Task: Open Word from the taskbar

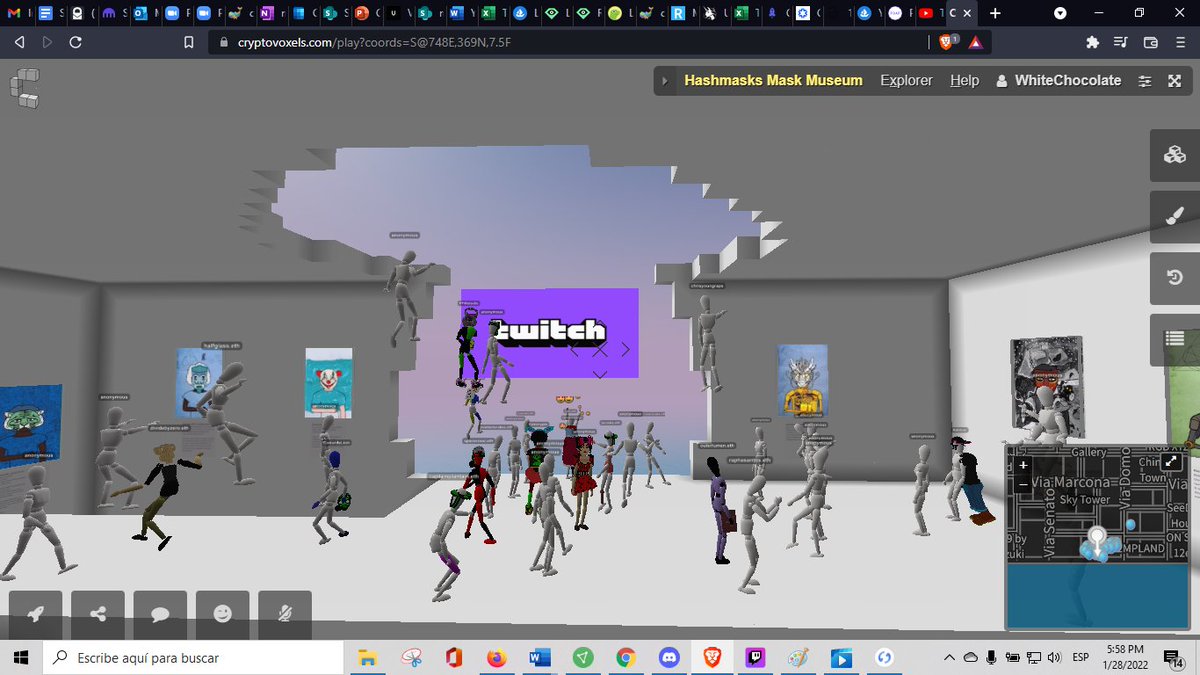Action: pyautogui.click(x=539, y=657)
